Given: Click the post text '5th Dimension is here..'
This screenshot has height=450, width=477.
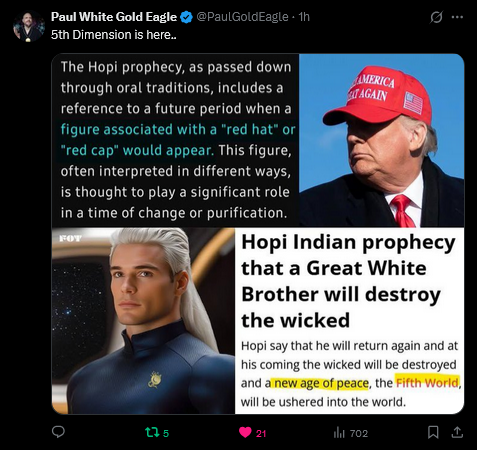Looking at the screenshot, I should click(x=114, y=35).
